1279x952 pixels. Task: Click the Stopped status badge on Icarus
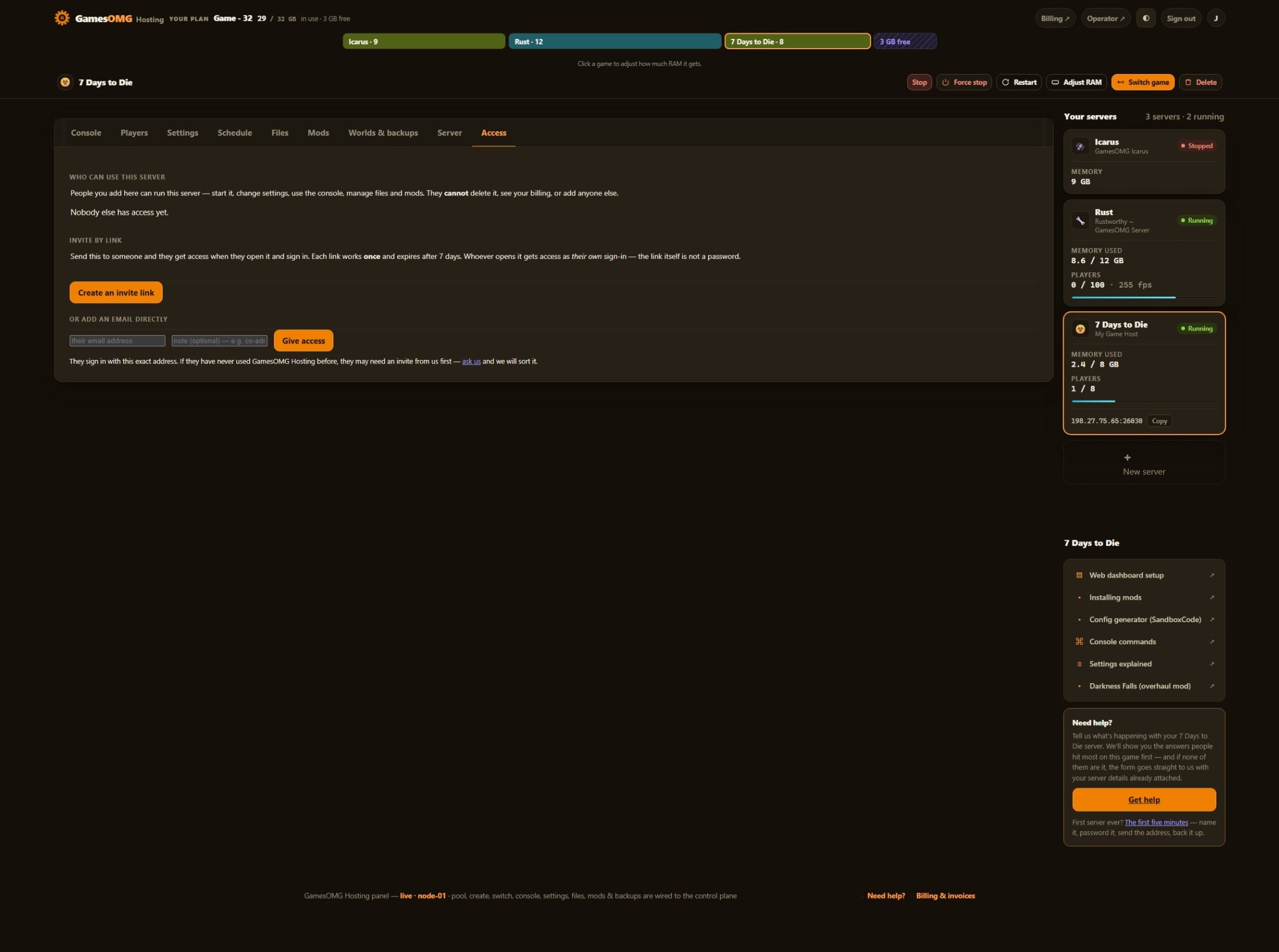coord(1197,146)
